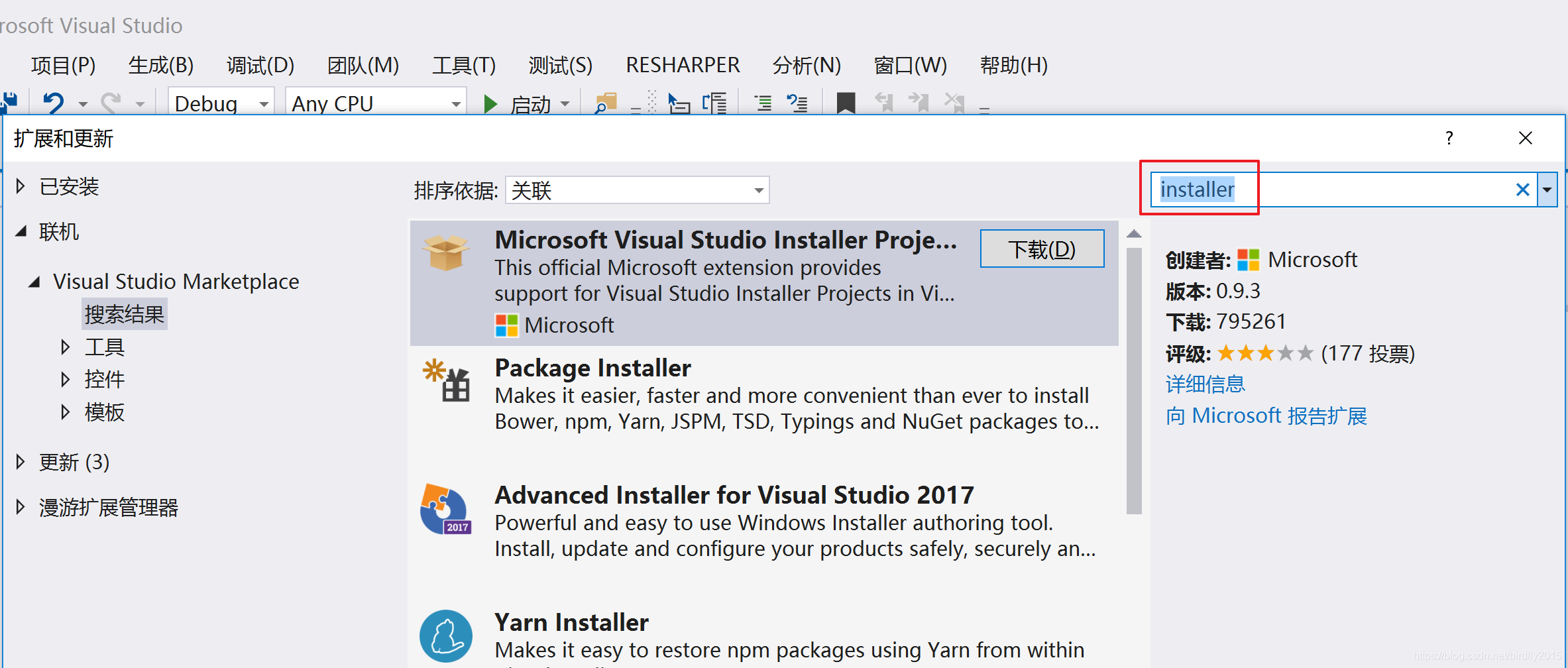Screen dimensions: 1568x668
Task: Open the 调试(D) menu
Action: point(260,65)
